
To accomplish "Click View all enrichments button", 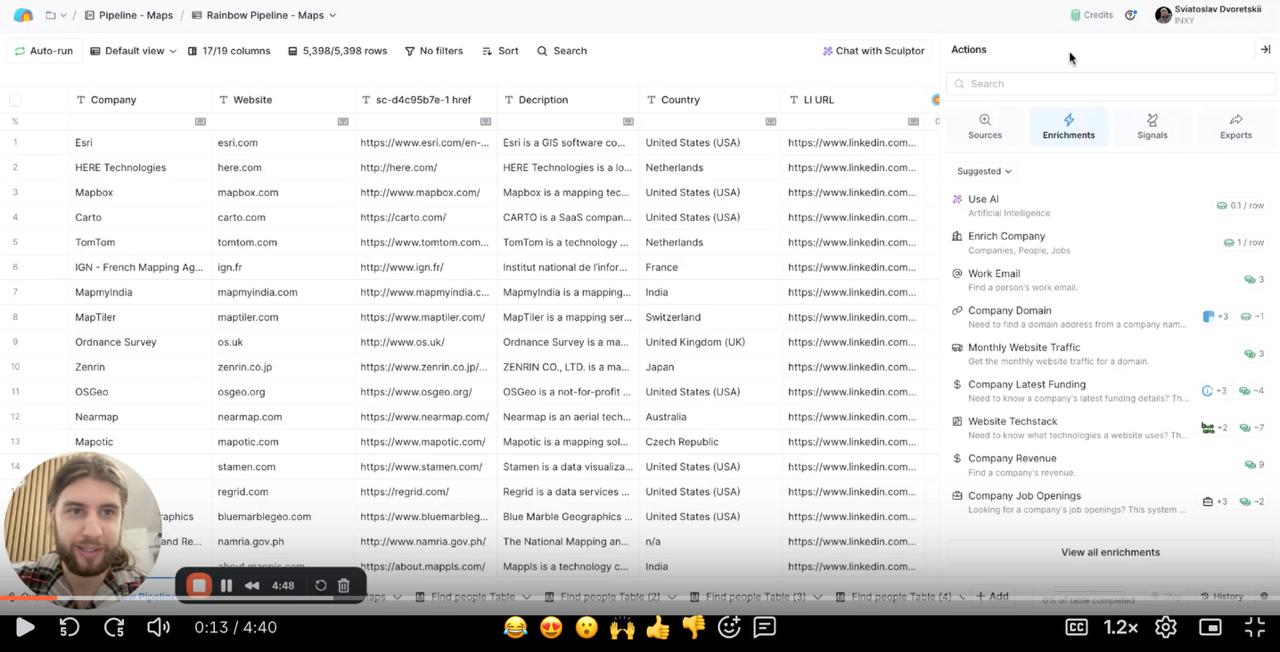I will 1110,552.
